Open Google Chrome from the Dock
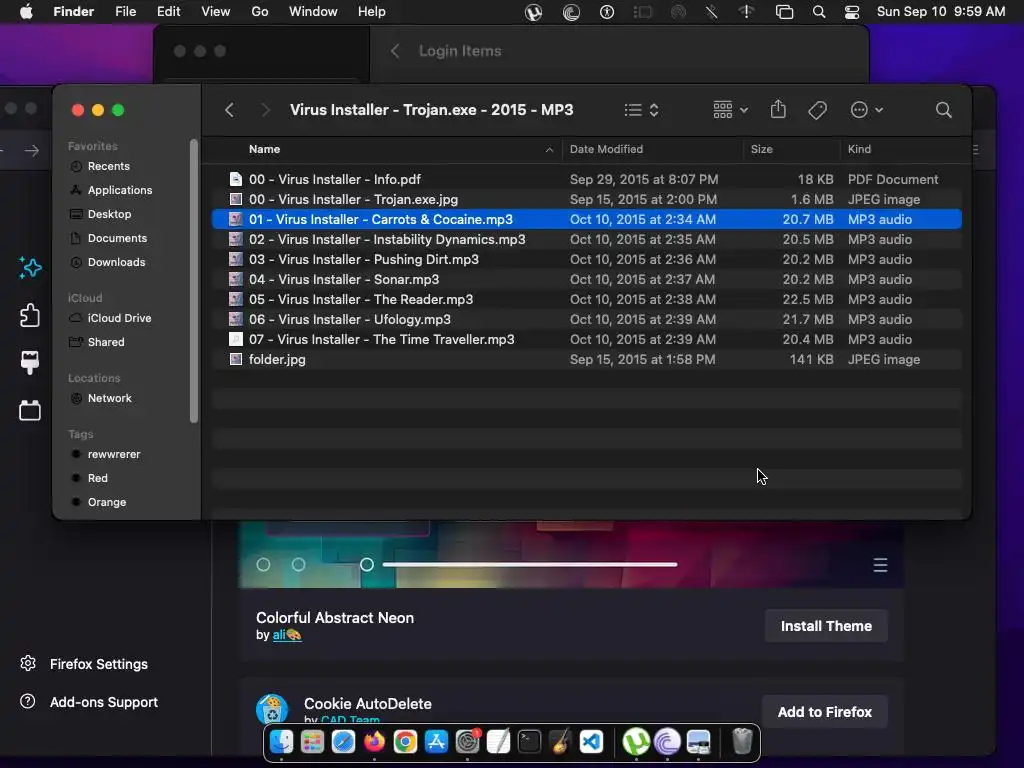Viewport: 1024px width, 768px height. pos(406,742)
